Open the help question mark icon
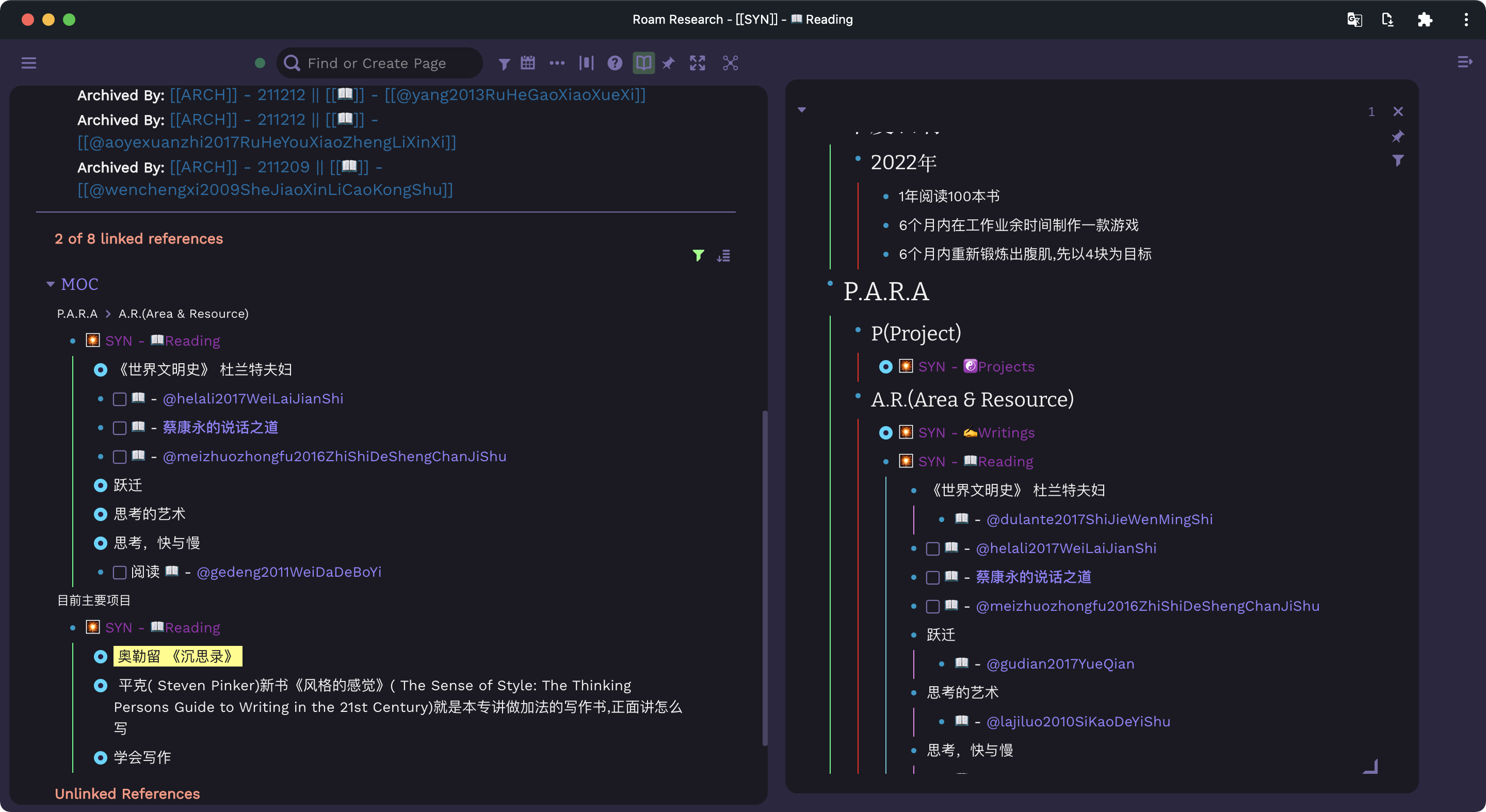 (x=615, y=63)
